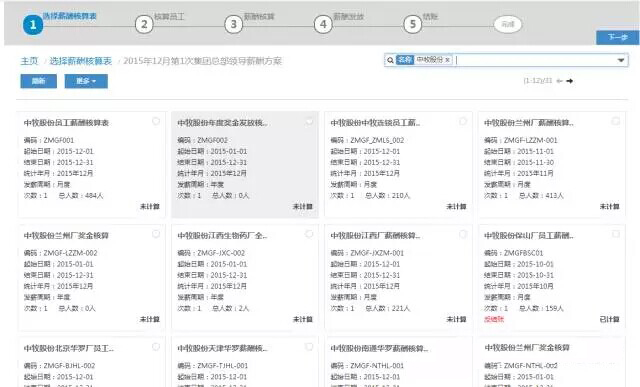640x387 pixels.
Task: Select the ZMGF-BJHL-002 card radio circle
Action: [156, 347]
